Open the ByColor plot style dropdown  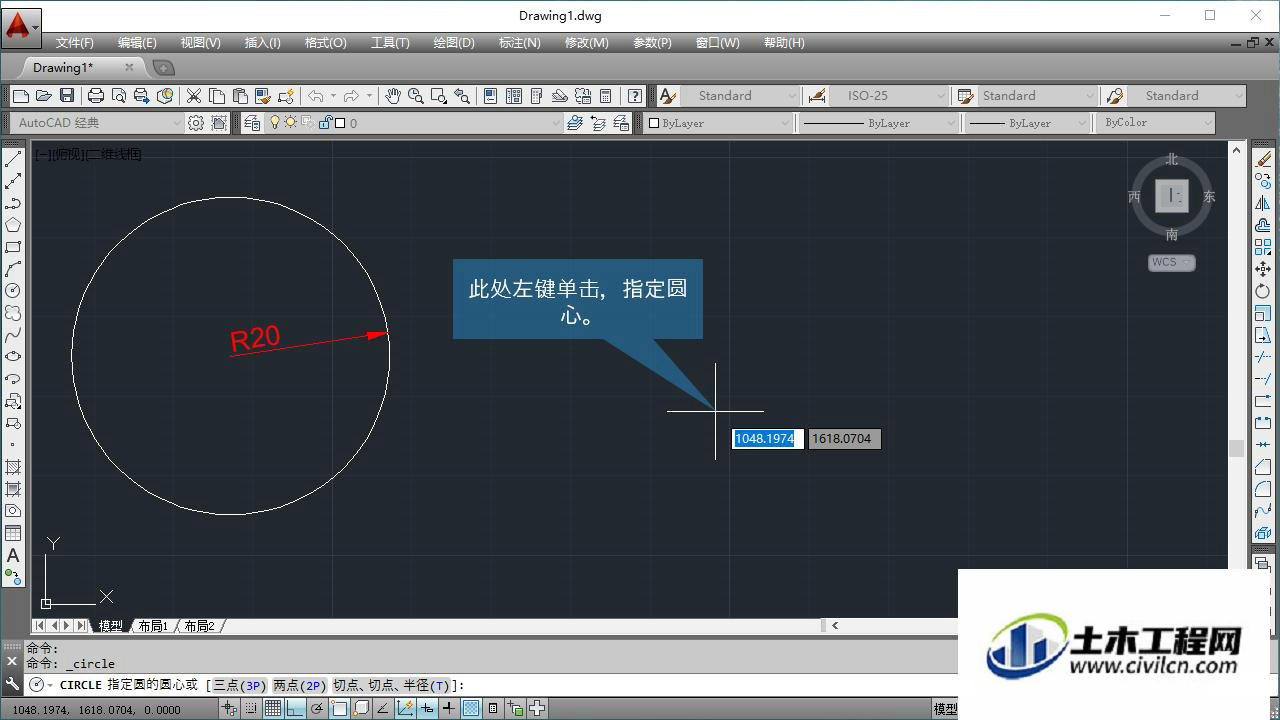[1155, 123]
